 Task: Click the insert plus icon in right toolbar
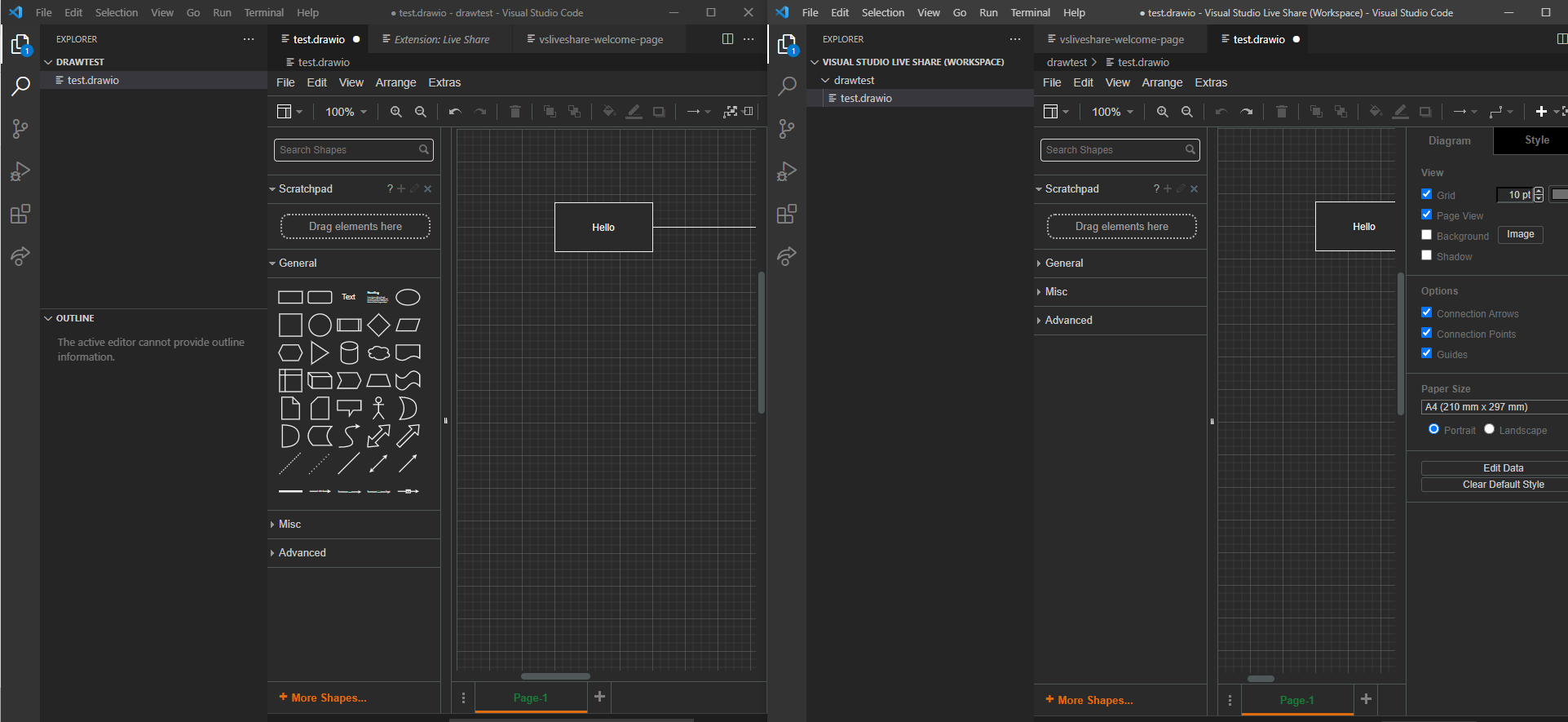click(x=1541, y=112)
